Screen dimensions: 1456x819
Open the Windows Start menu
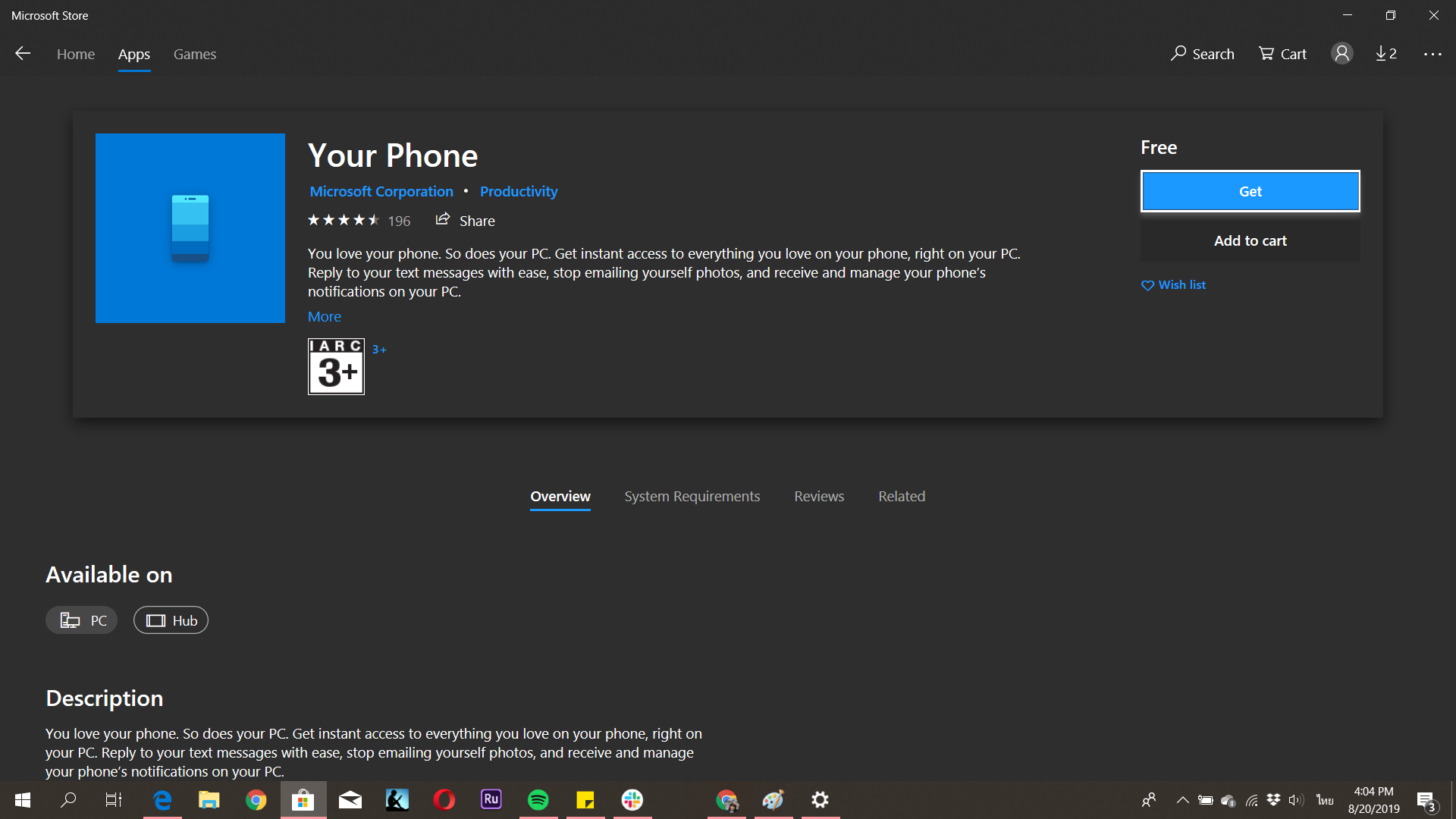point(23,800)
